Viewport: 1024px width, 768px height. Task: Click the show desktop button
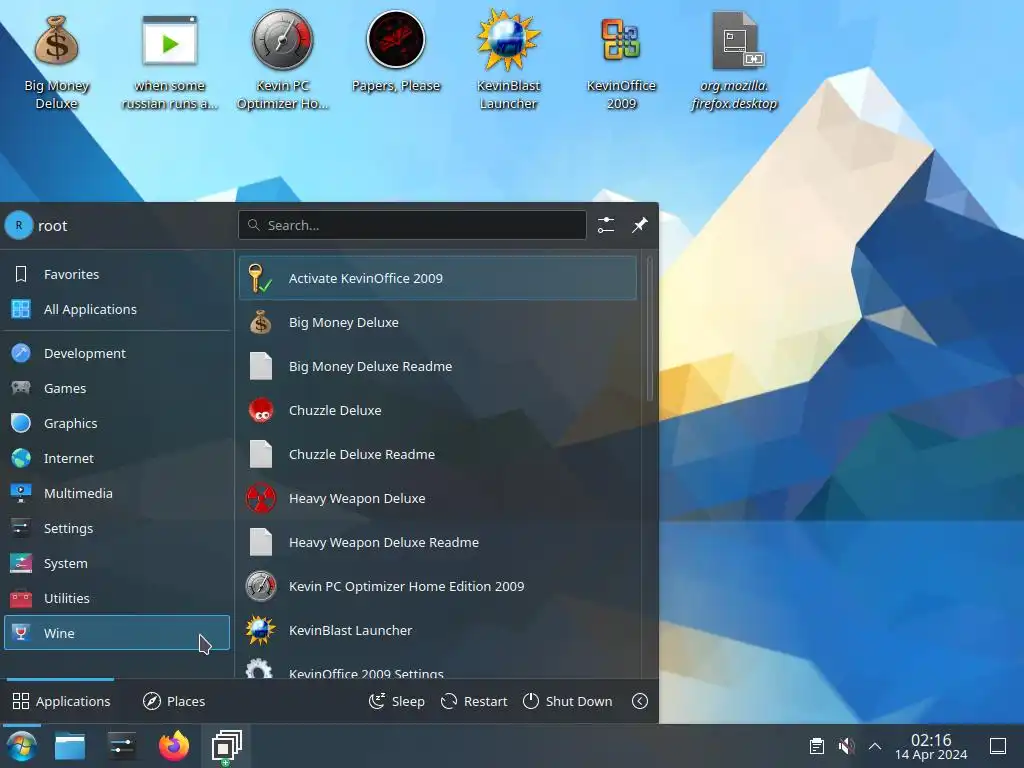pos(998,746)
